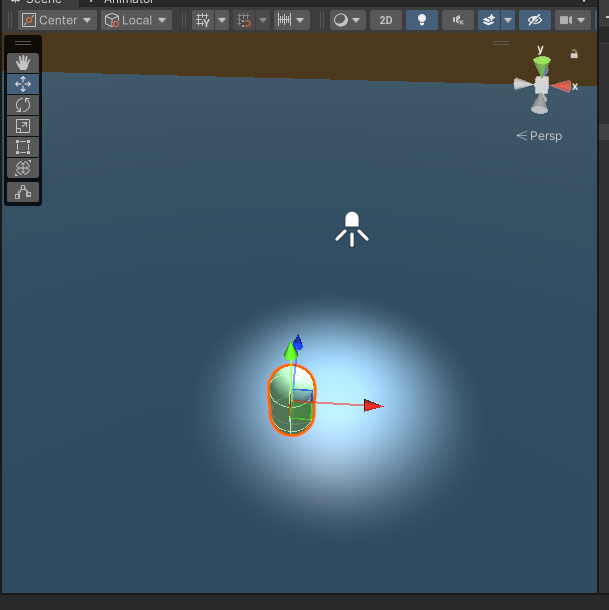Toggle grid snapping icon
This screenshot has width=609, height=610.
[x=244, y=20]
